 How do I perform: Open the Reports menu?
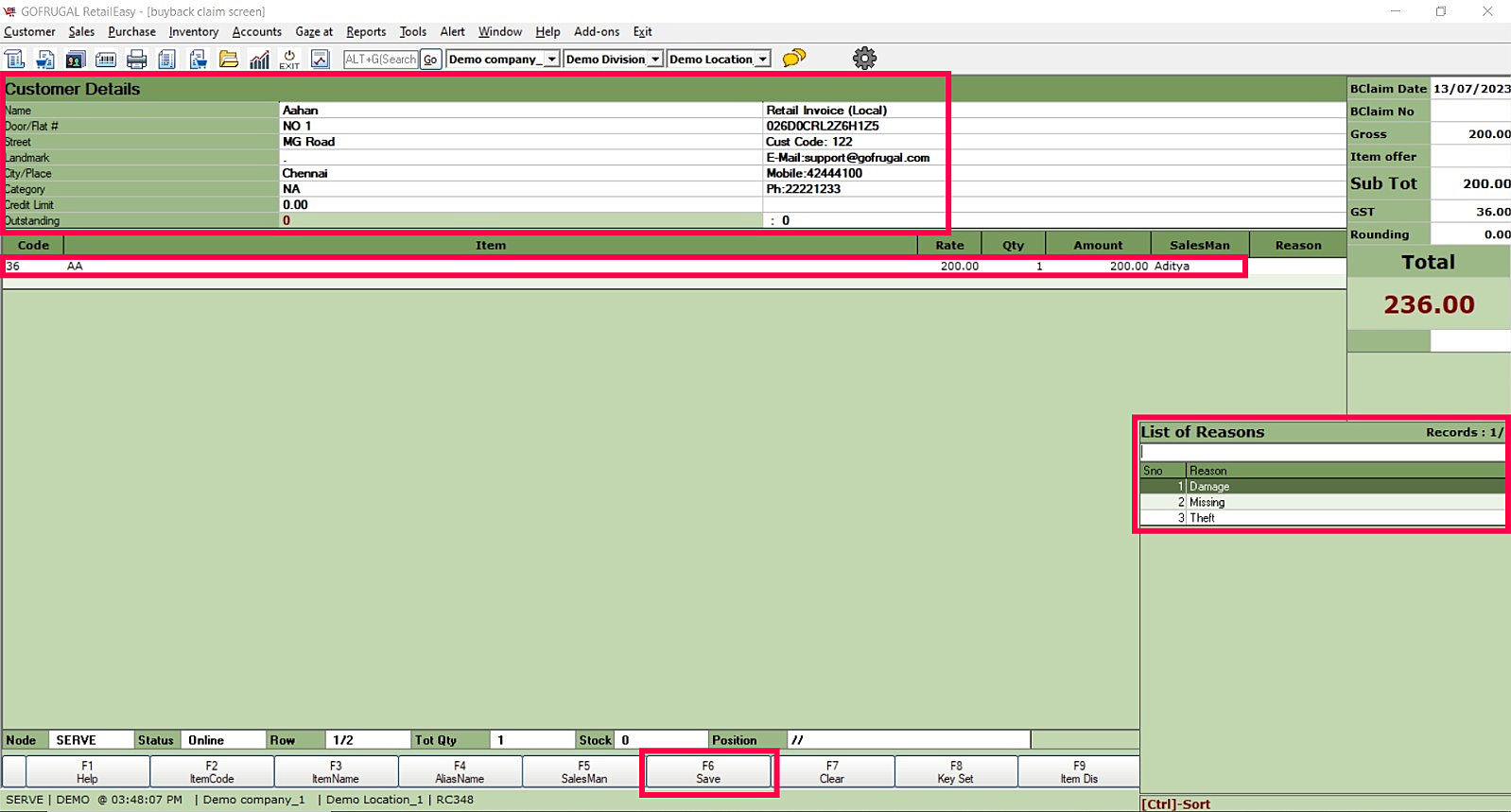tap(366, 32)
